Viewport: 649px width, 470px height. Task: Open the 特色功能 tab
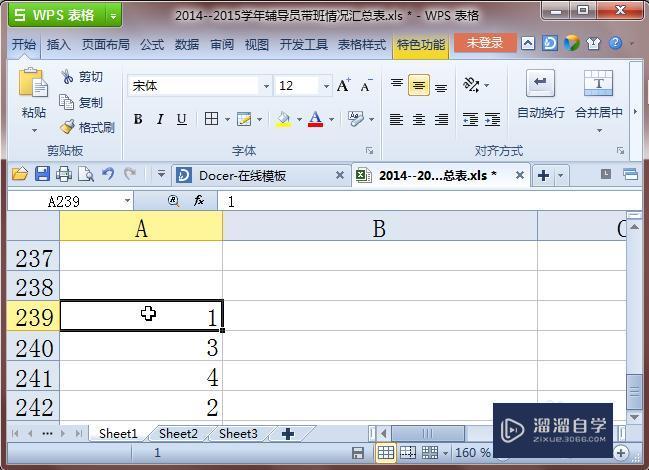pos(421,44)
